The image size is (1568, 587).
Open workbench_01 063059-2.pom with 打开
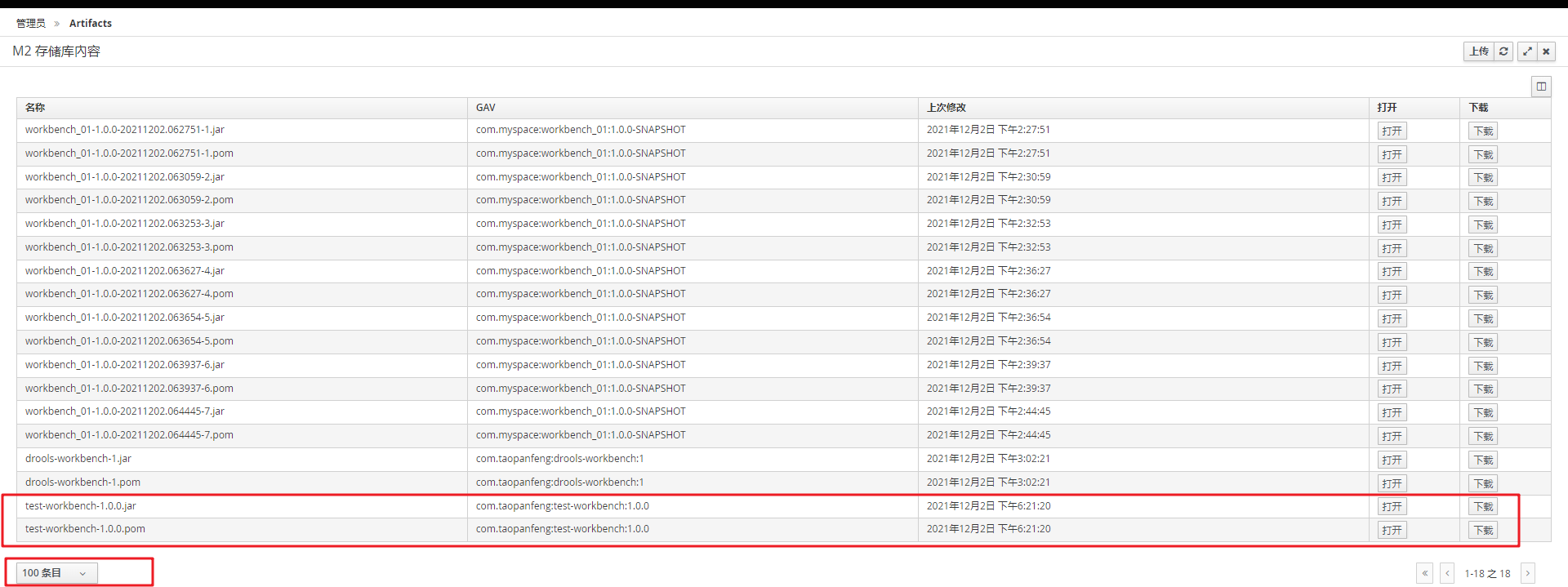[1392, 202]
